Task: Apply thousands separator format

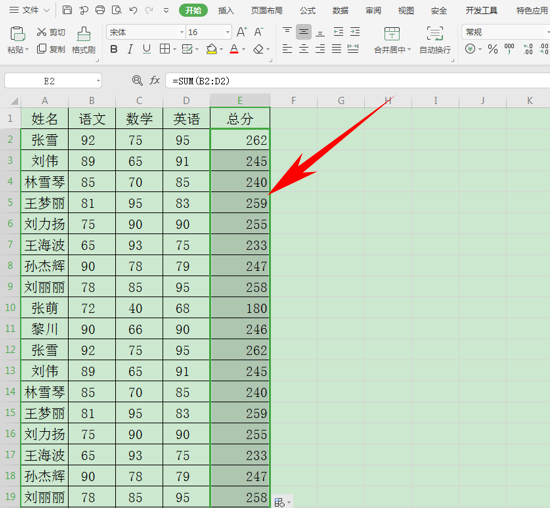Action: [509, 49]
